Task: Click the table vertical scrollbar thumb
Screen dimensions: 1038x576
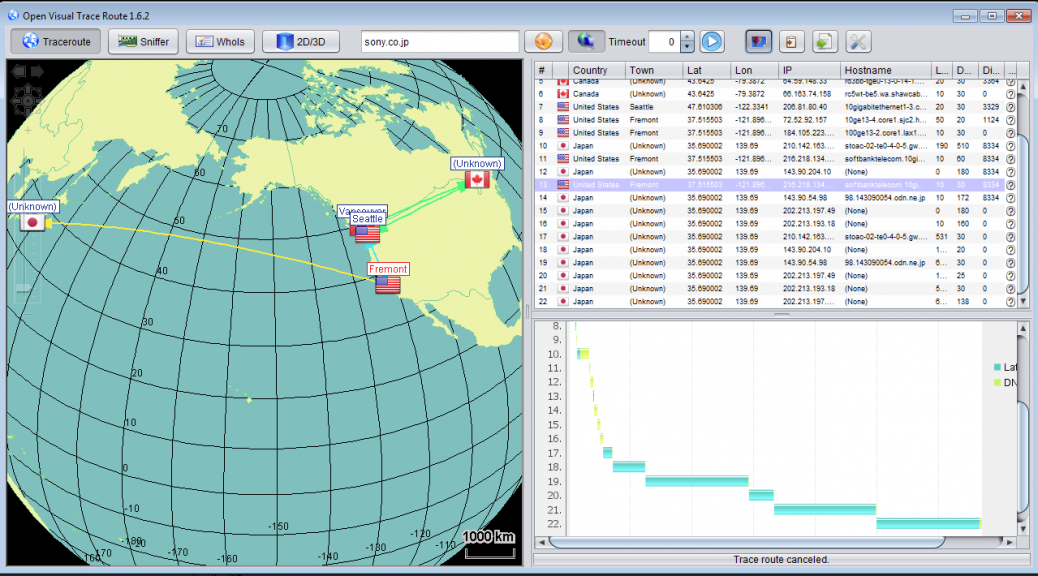Action: tap(1024, 190)
